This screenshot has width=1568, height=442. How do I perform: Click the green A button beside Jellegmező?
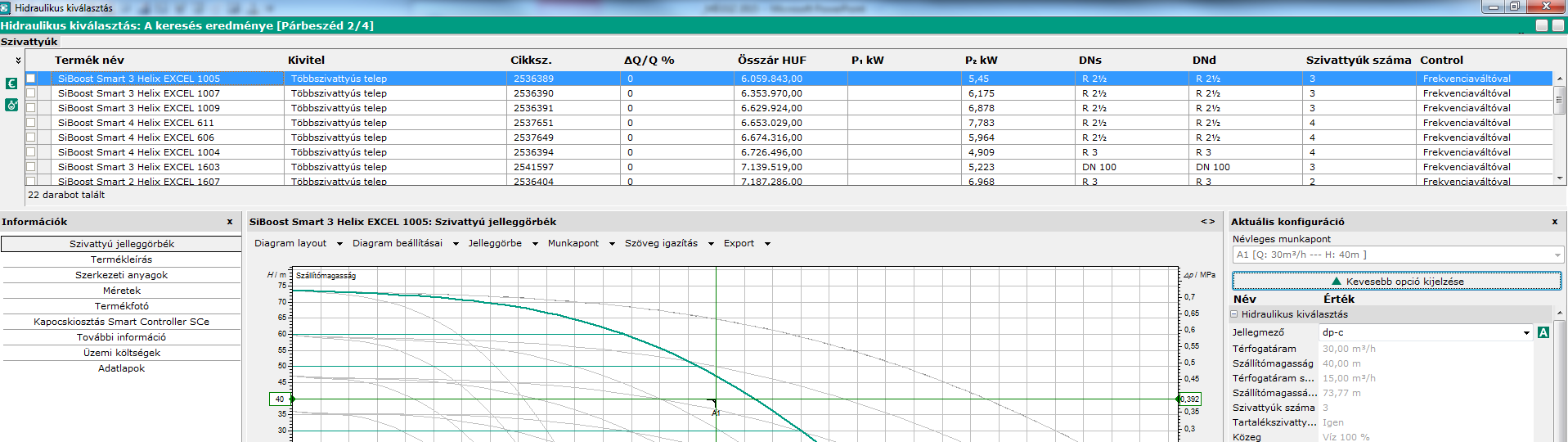[1543, 332]
